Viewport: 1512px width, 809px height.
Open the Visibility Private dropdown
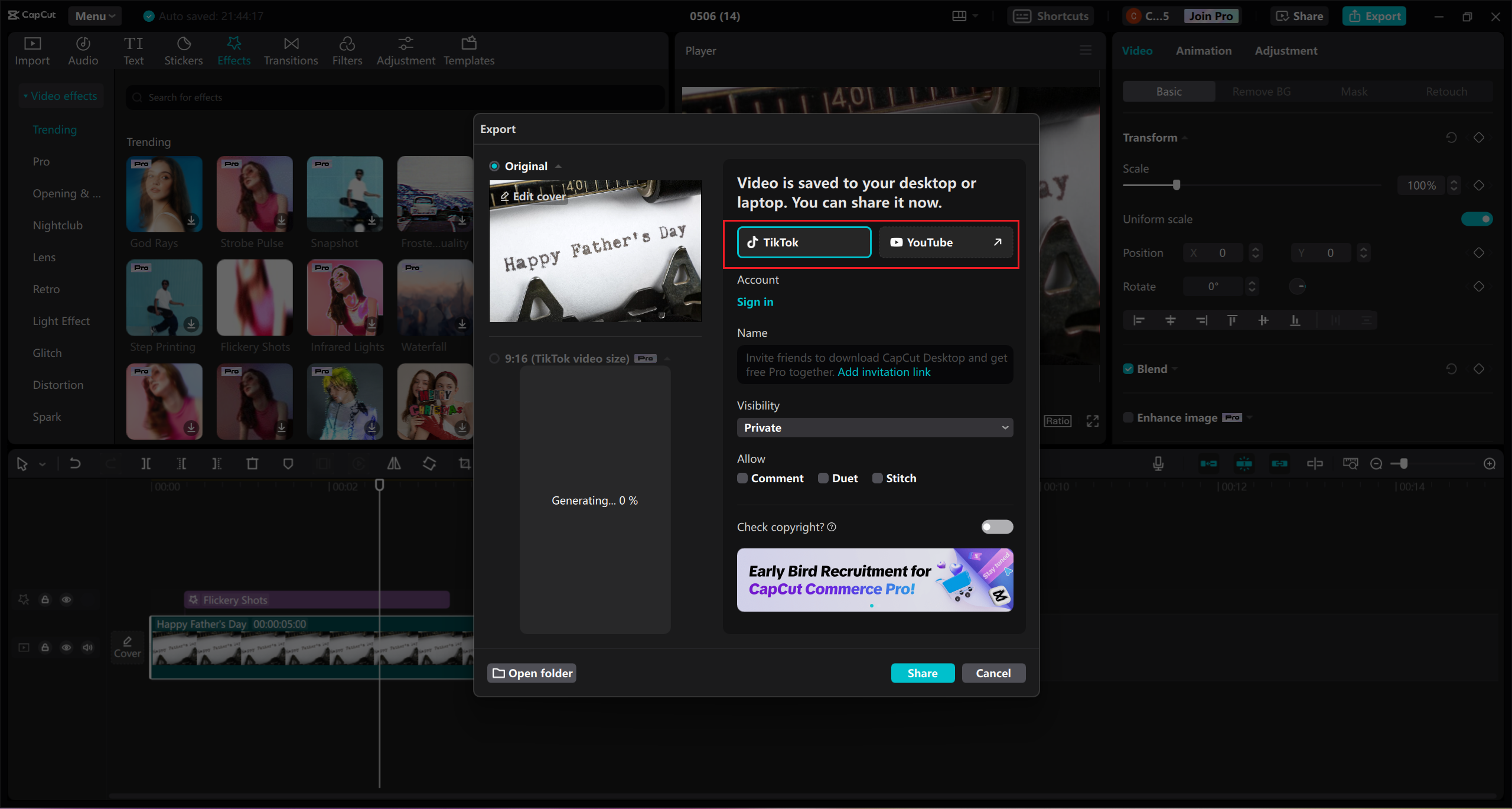[875, 428]
